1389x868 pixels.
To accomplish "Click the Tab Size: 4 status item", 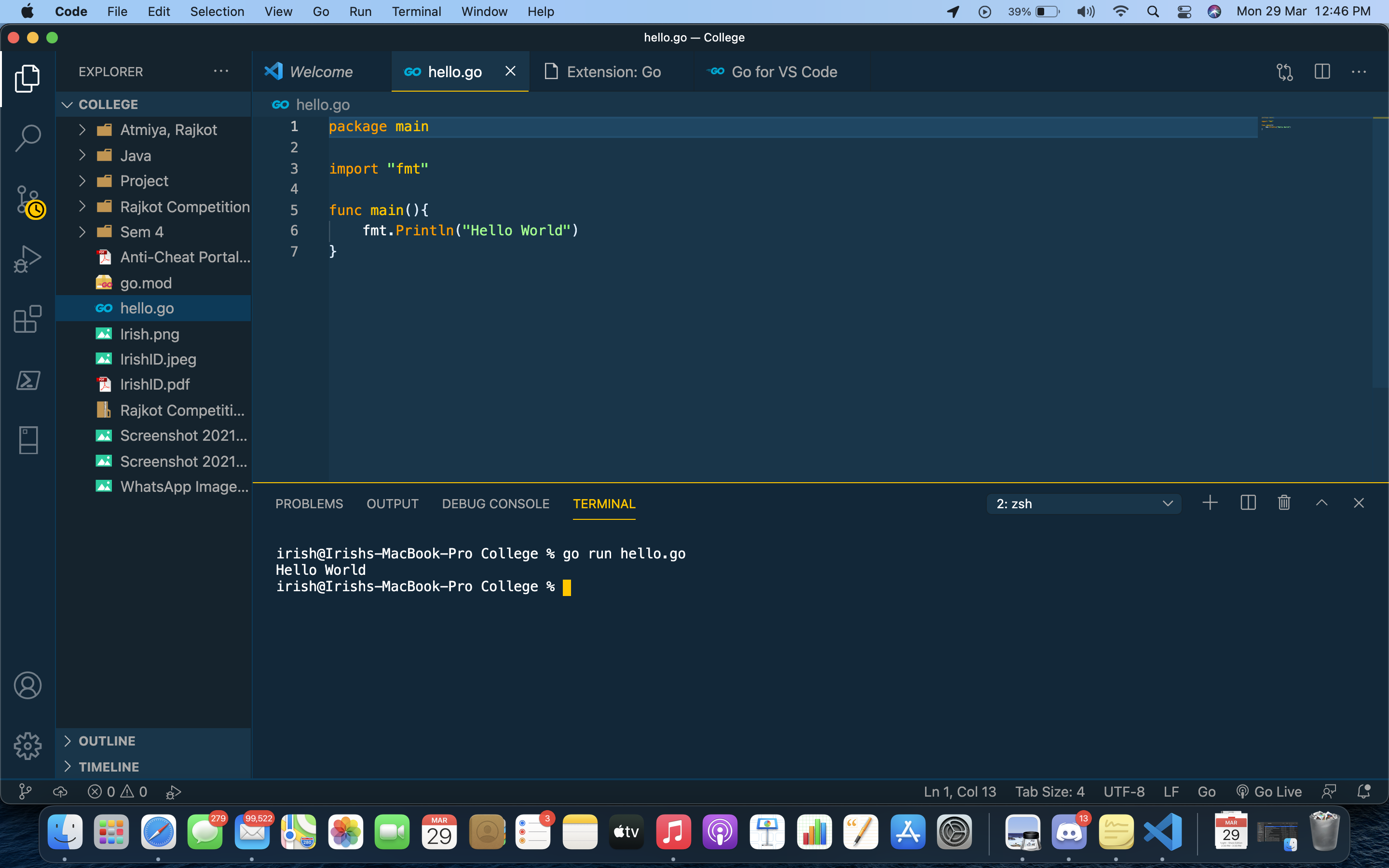I will [1049, 792].
